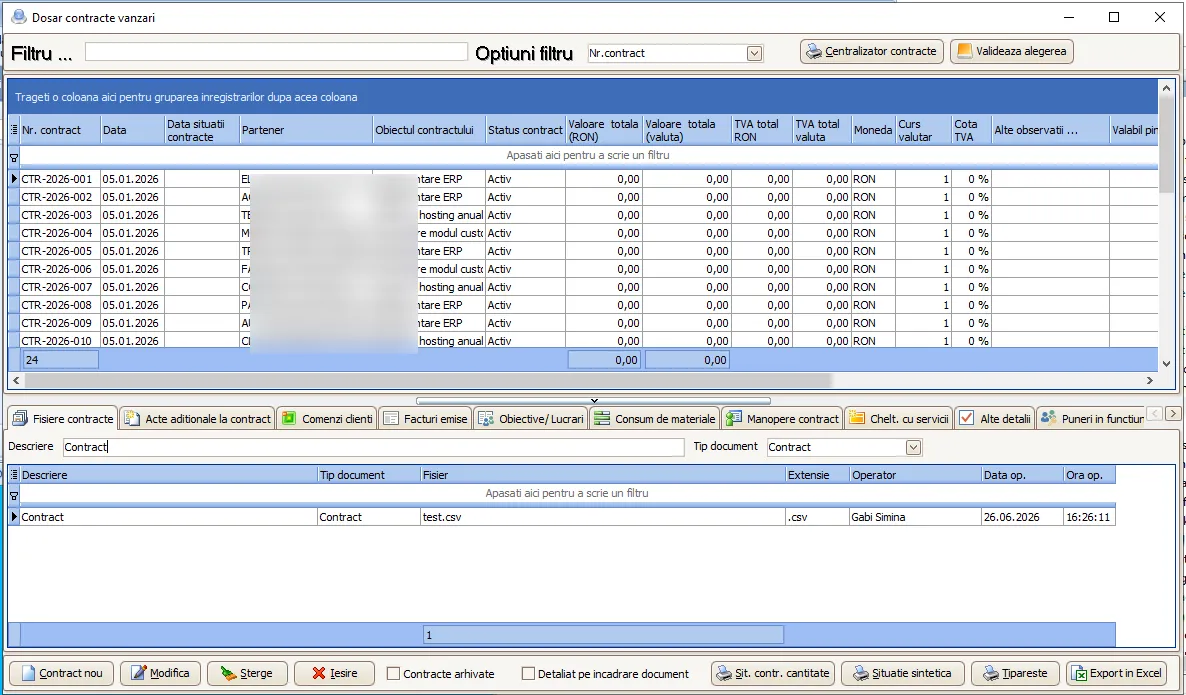Click files grid filter row icon
1186x695 pixels.
coord(14,495)
